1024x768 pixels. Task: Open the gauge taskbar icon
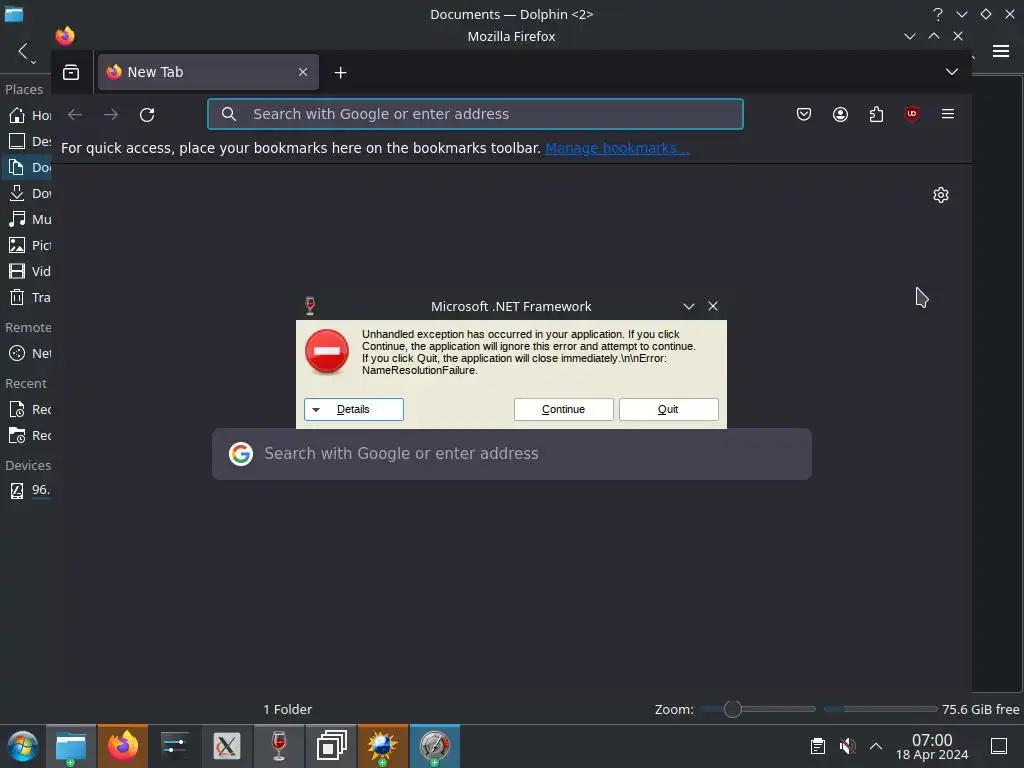point(435,746)
